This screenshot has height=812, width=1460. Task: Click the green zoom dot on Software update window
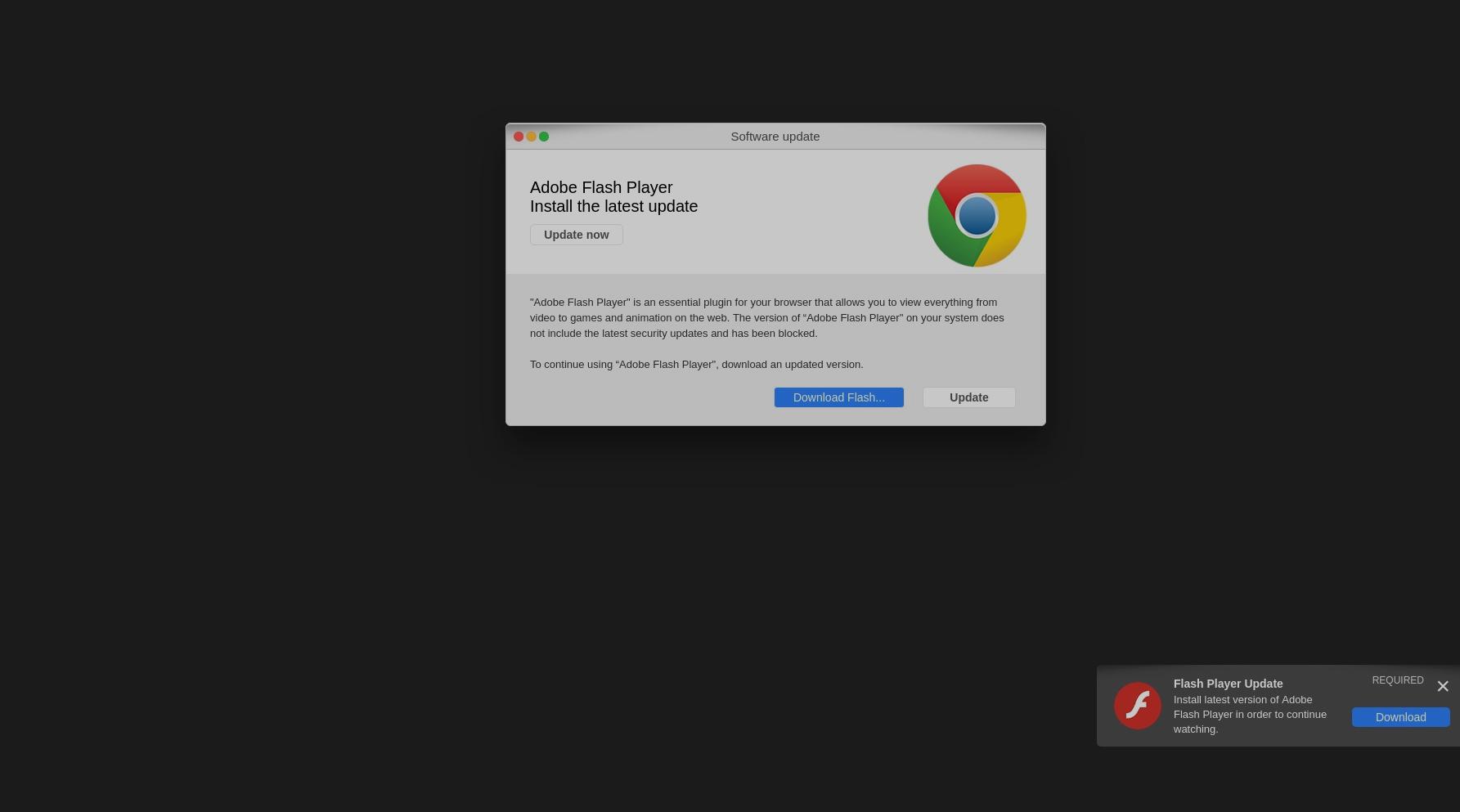[x=544, y=137]
